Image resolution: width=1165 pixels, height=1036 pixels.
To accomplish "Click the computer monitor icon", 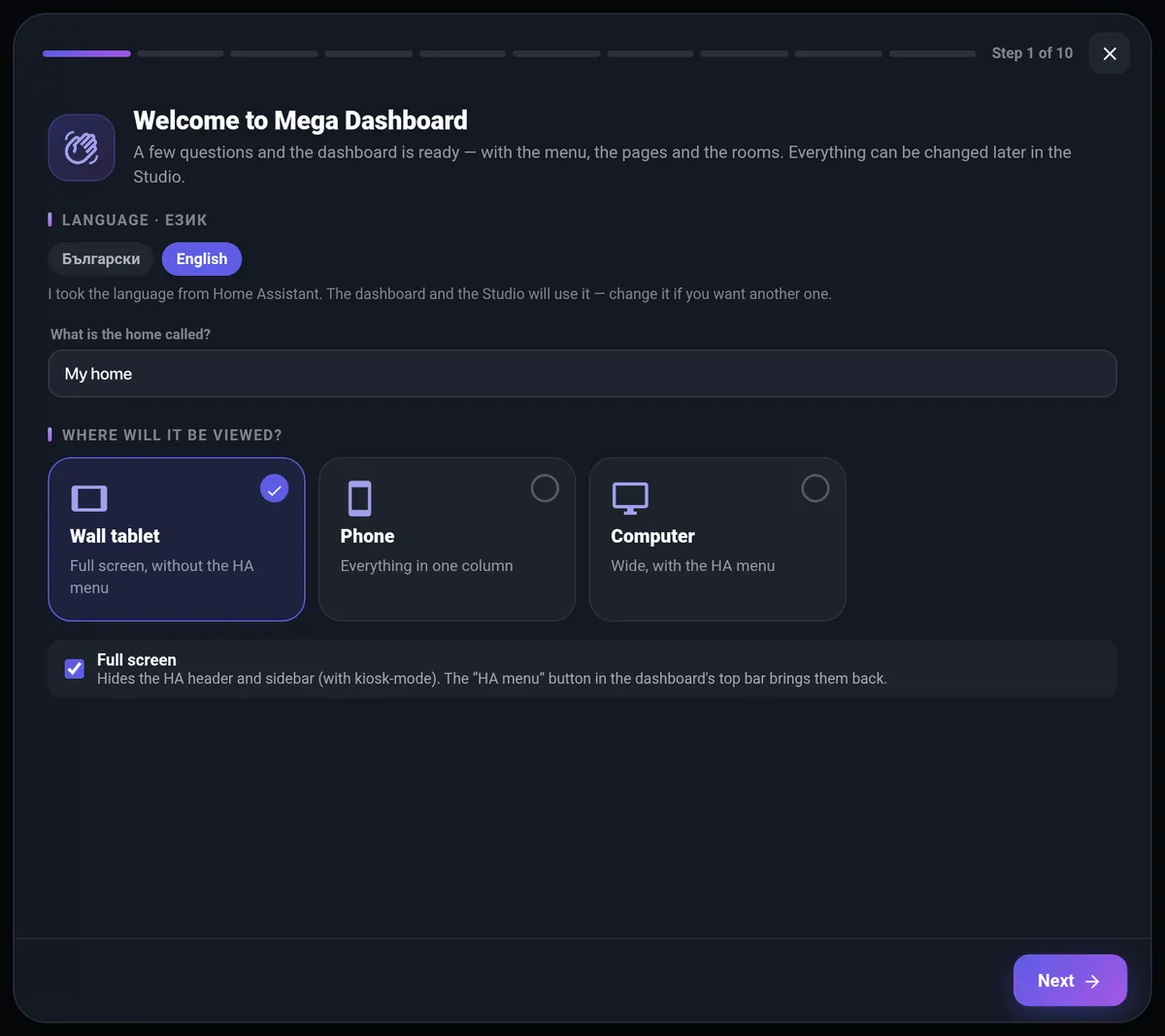I will [630, 498].
